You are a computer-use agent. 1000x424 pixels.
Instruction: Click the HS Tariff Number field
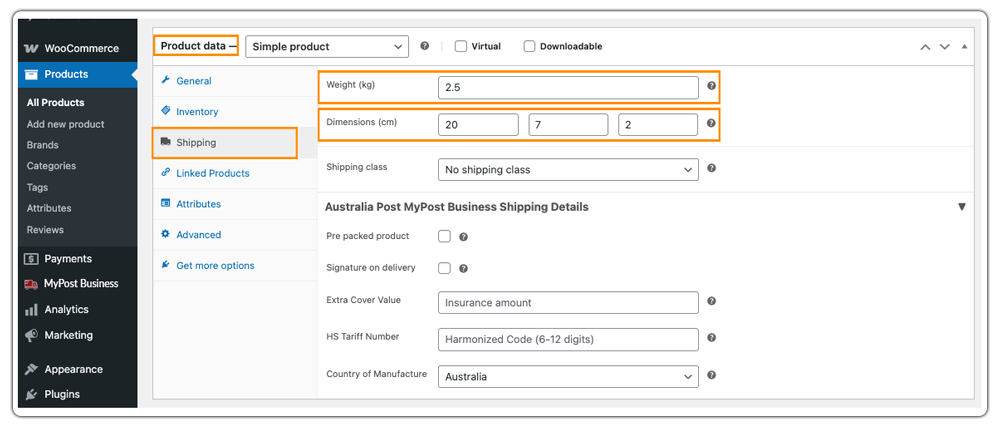(568, 340)
